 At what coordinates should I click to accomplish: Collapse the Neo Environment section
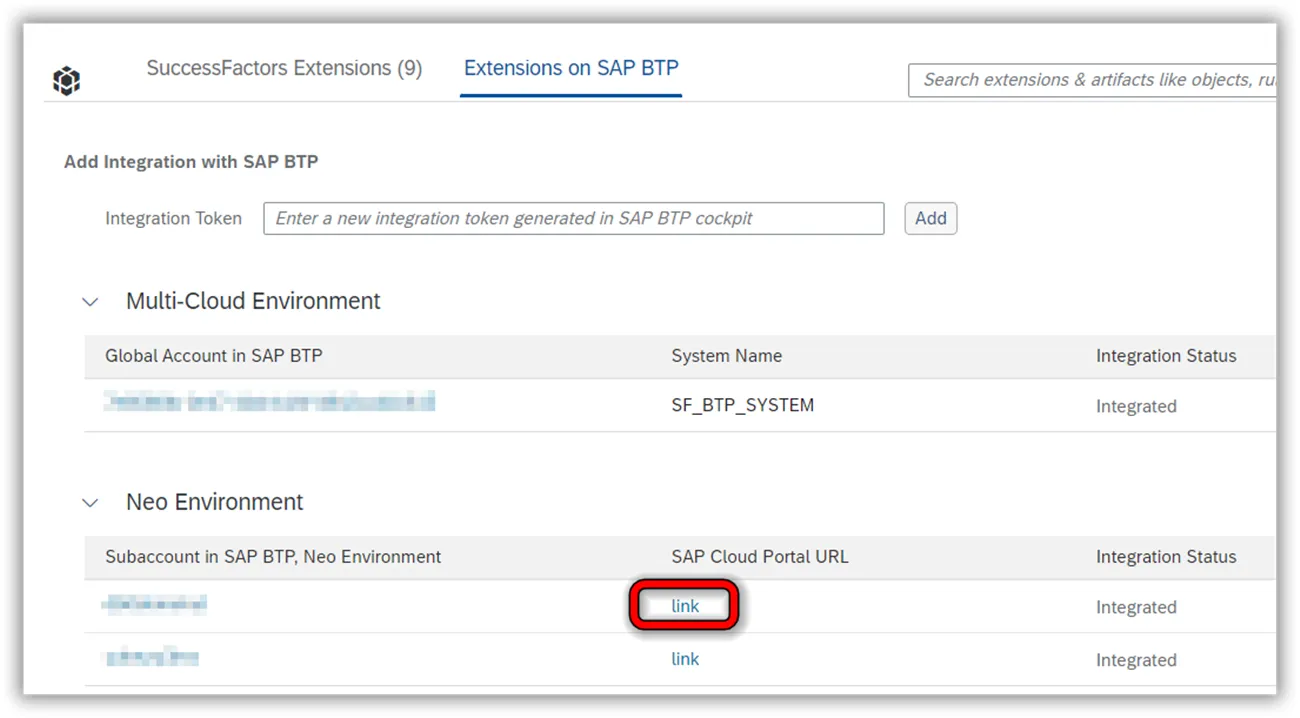(91, 503)
